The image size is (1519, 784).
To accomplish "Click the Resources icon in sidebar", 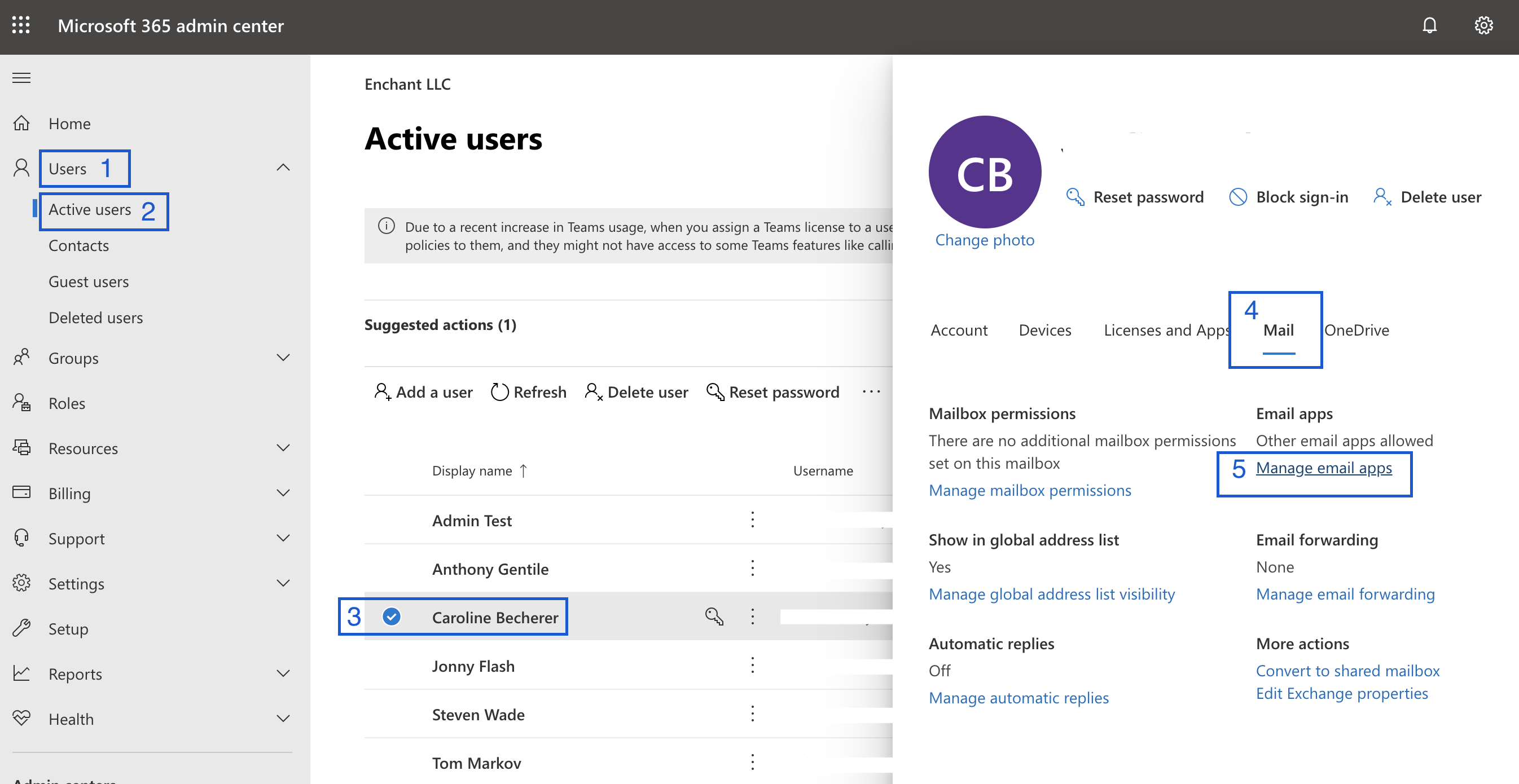I will tap(21, 447).
